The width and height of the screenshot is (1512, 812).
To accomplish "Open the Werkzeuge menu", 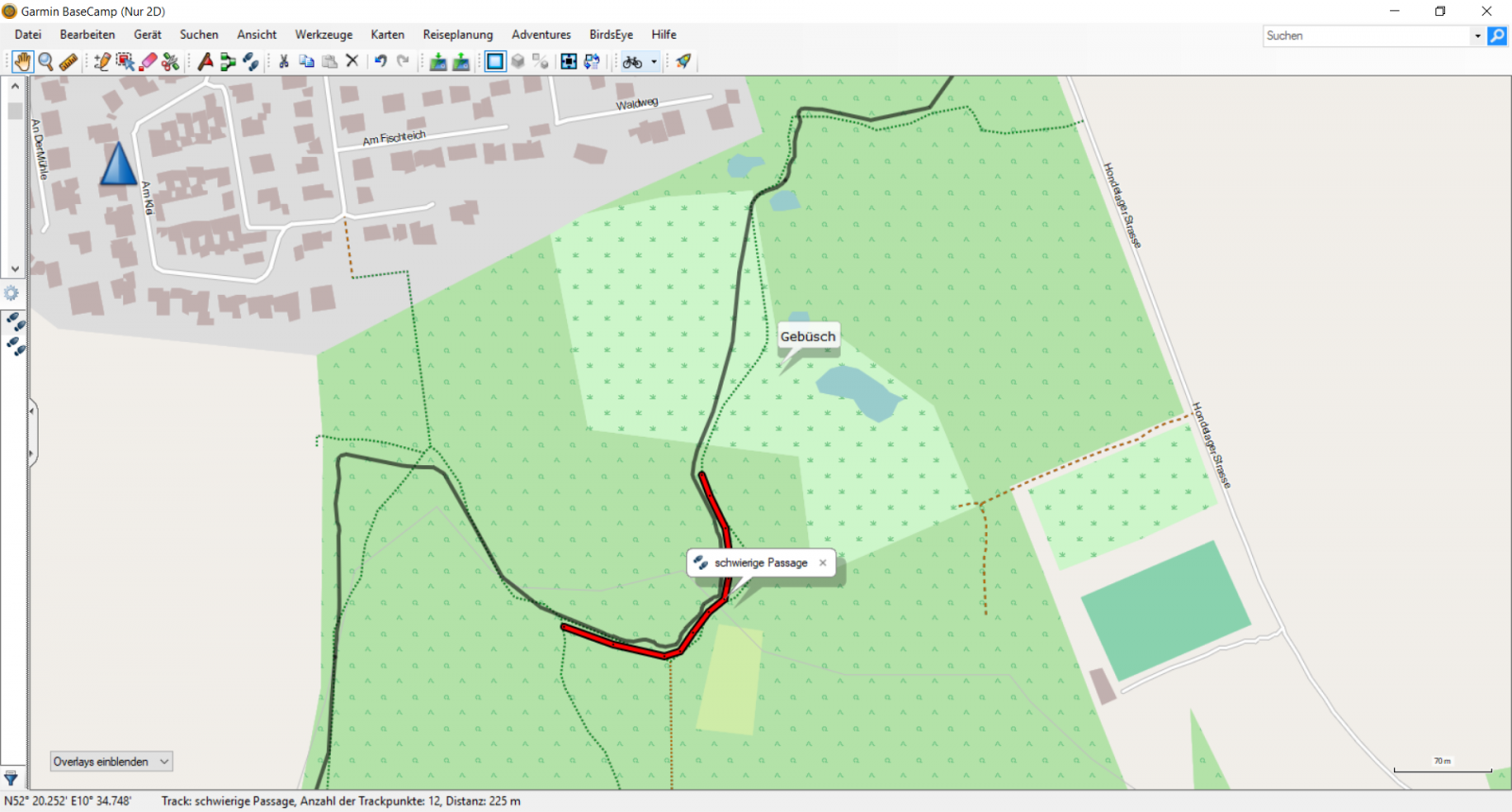I will 323,35.
